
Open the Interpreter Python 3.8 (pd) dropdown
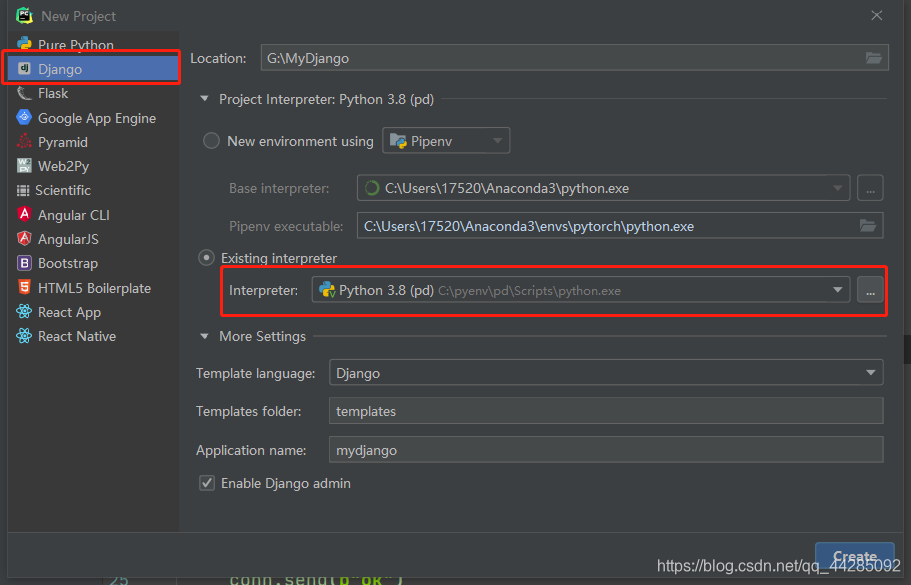click(580, 290)
